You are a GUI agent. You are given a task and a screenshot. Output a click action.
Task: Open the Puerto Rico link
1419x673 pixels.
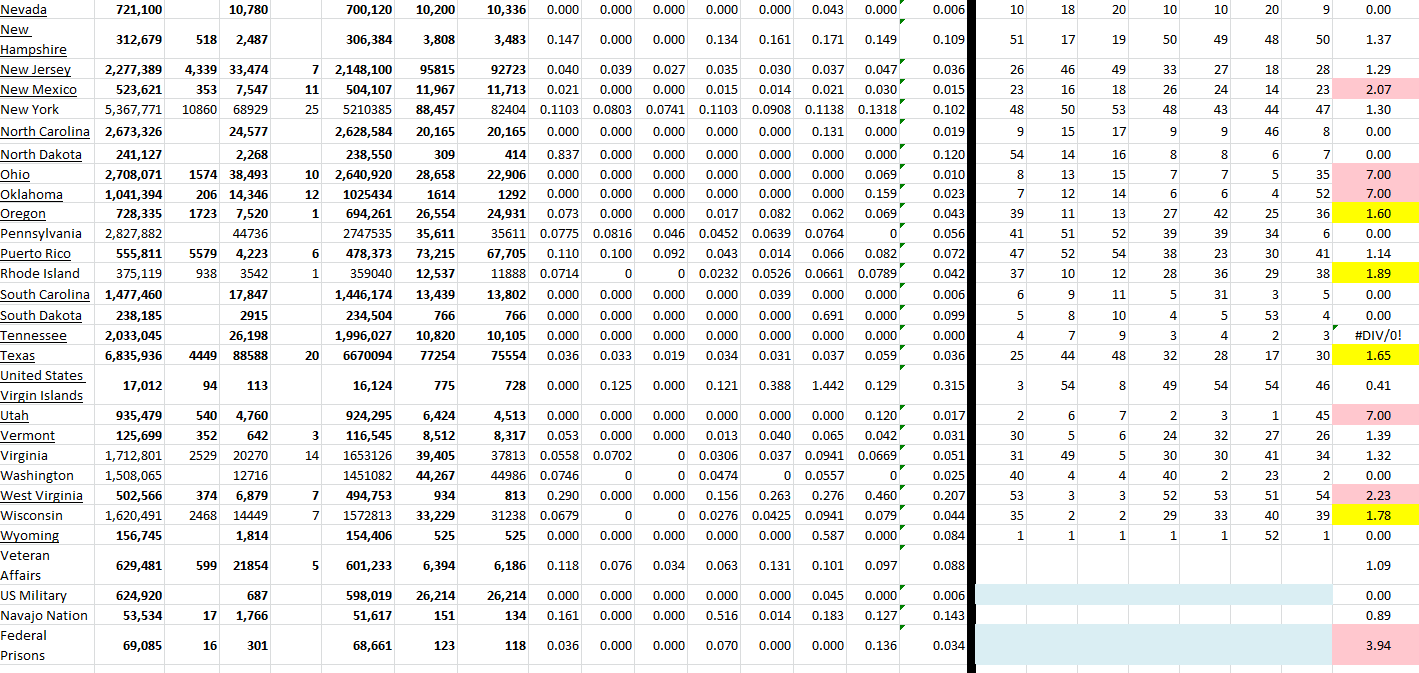34,254
